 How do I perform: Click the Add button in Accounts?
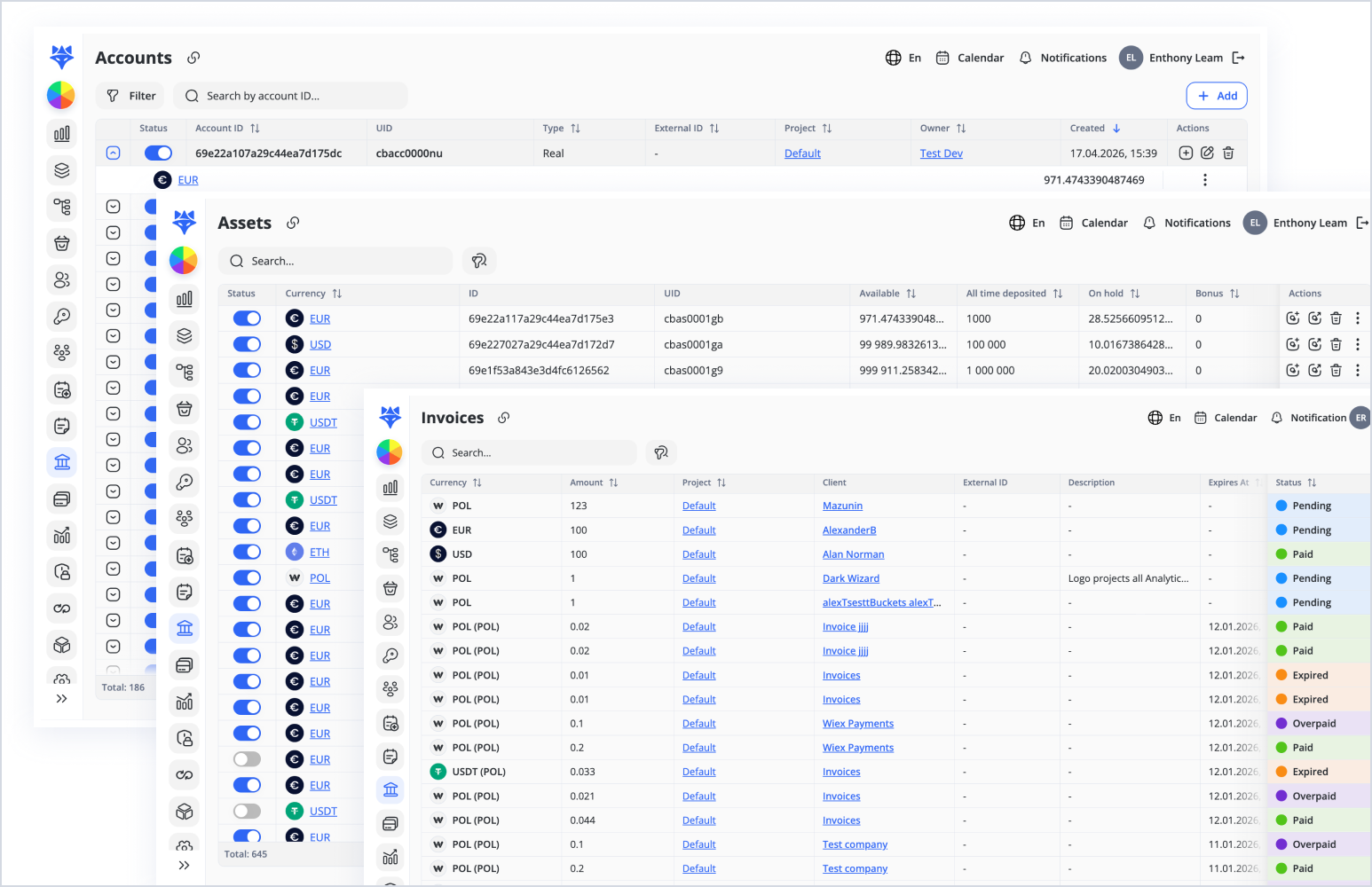(x=1217, y=96)
